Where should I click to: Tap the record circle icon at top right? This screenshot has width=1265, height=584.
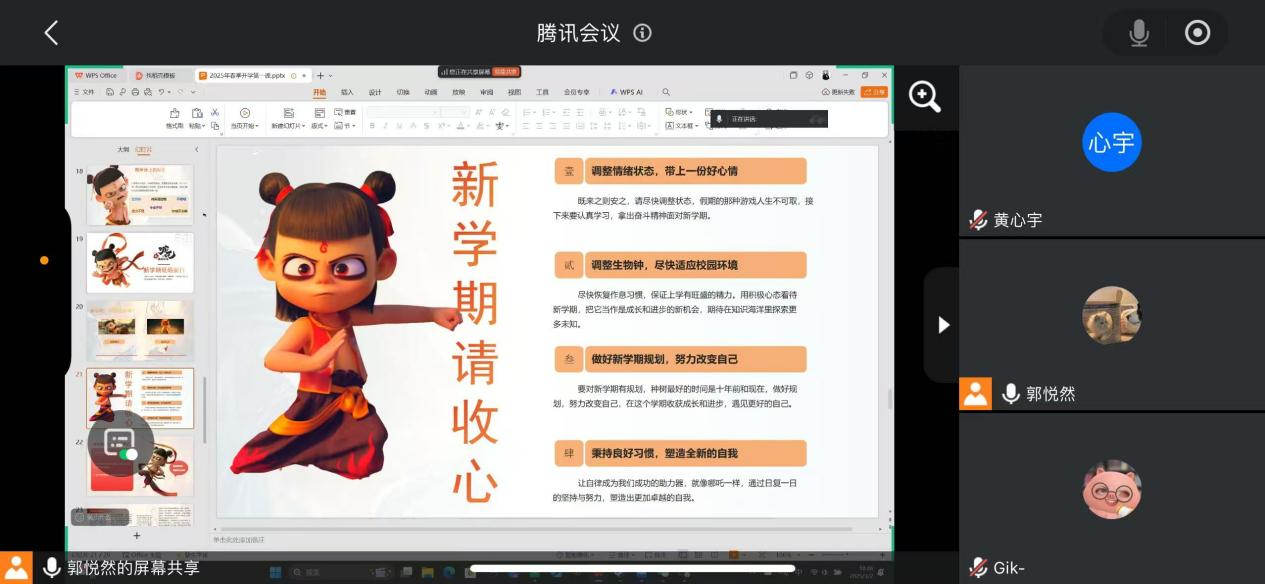pyautogui.click(x=1197, y=33)
